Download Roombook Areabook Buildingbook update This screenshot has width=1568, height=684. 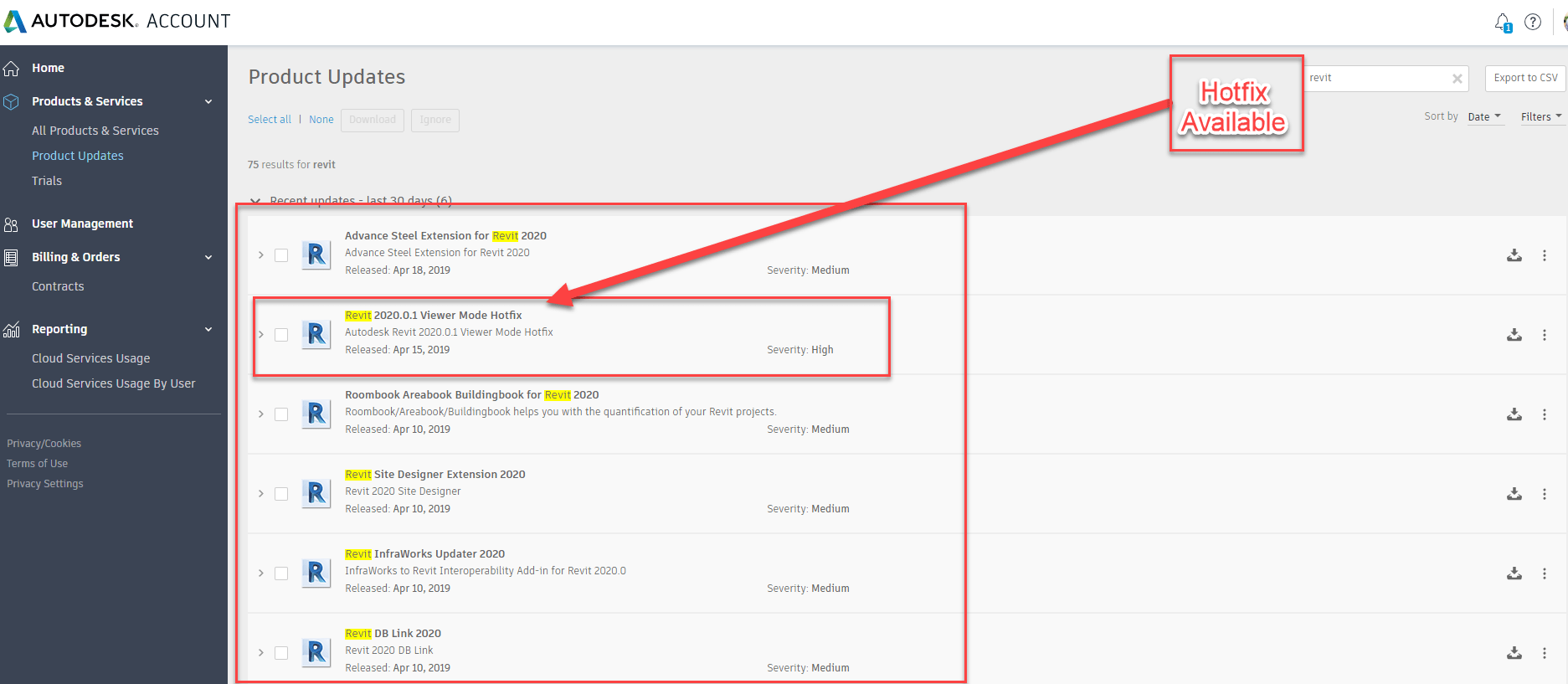[x=1514, y=414]
